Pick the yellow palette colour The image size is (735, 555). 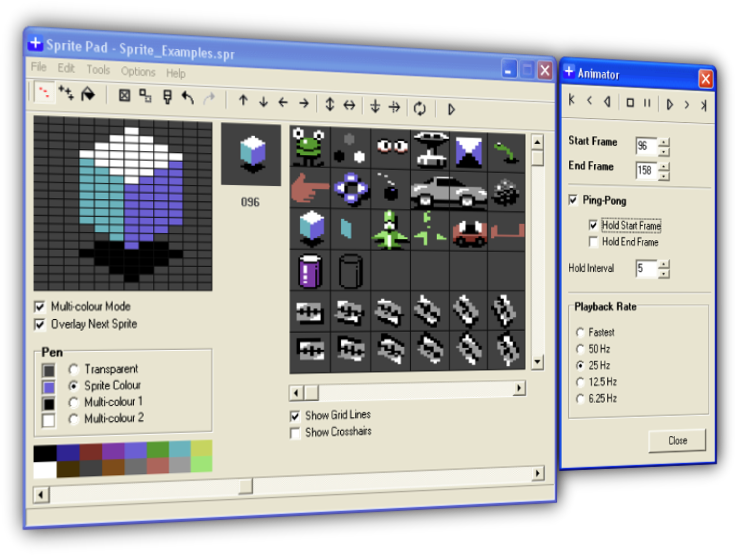202,449
